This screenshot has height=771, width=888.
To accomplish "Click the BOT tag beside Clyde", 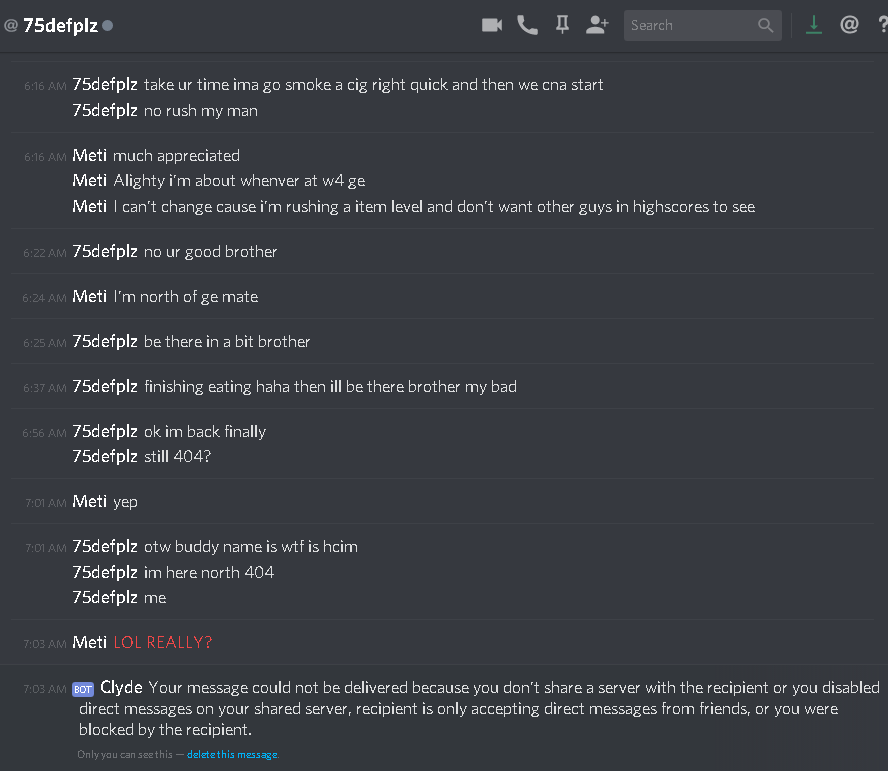I will point(83,689).
